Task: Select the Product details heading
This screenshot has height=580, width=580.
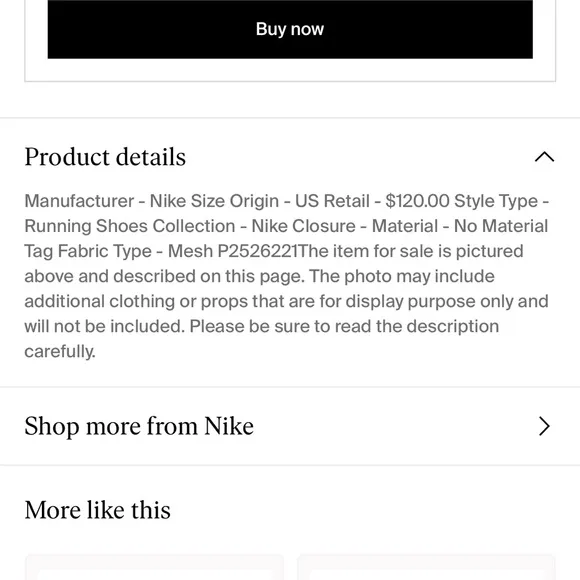Action: [105, 157]
